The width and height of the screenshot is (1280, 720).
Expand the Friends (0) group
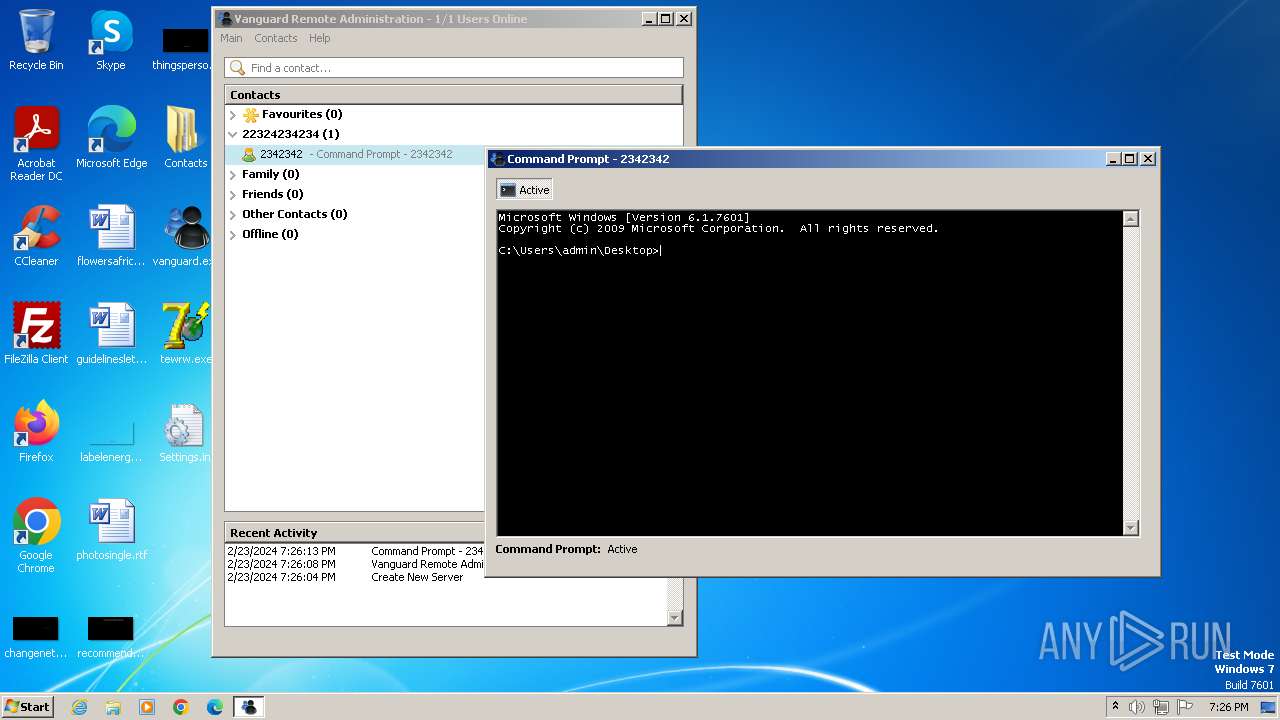point(233,195)
